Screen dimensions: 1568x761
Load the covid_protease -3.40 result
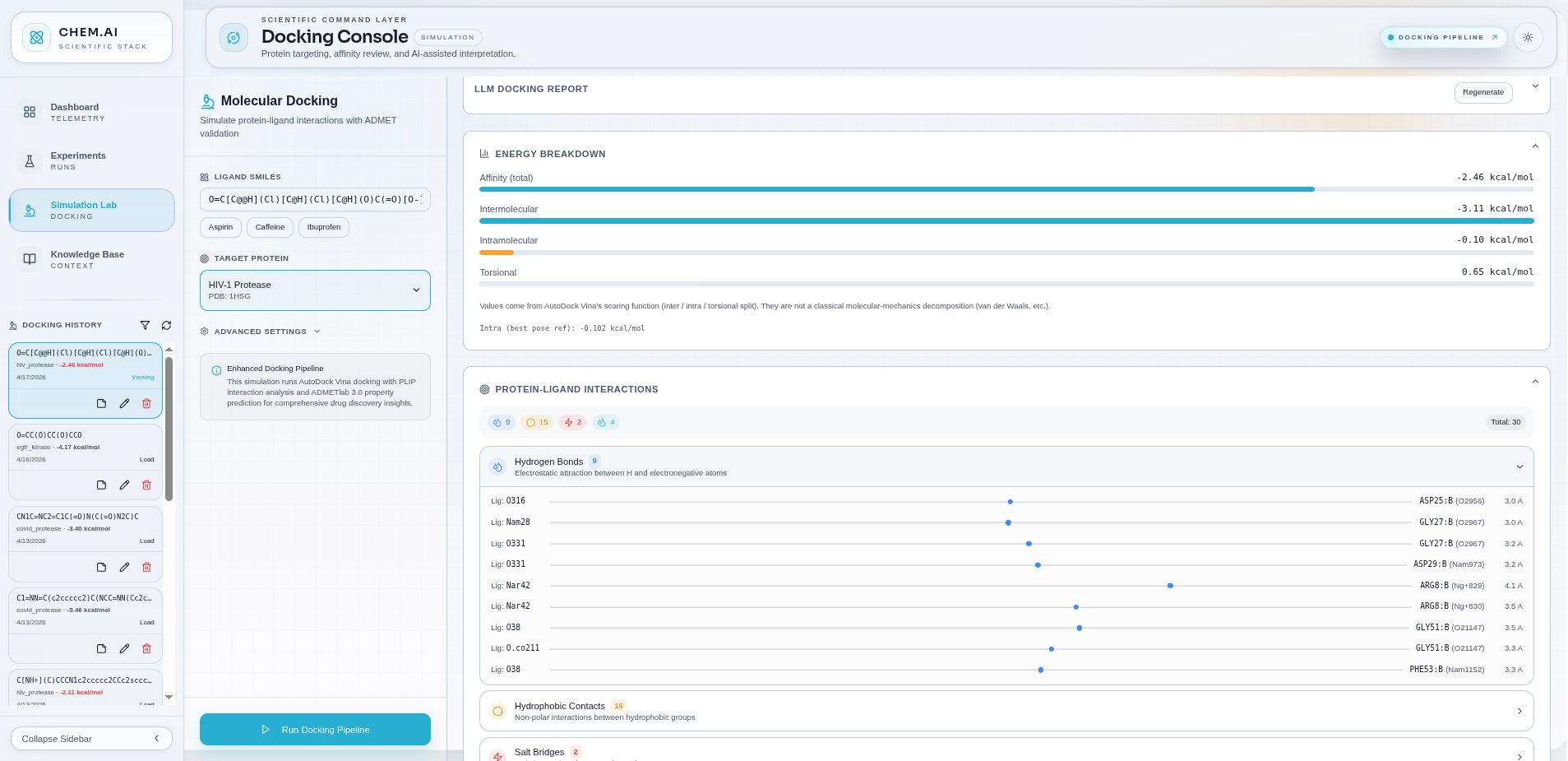[146, 541]
